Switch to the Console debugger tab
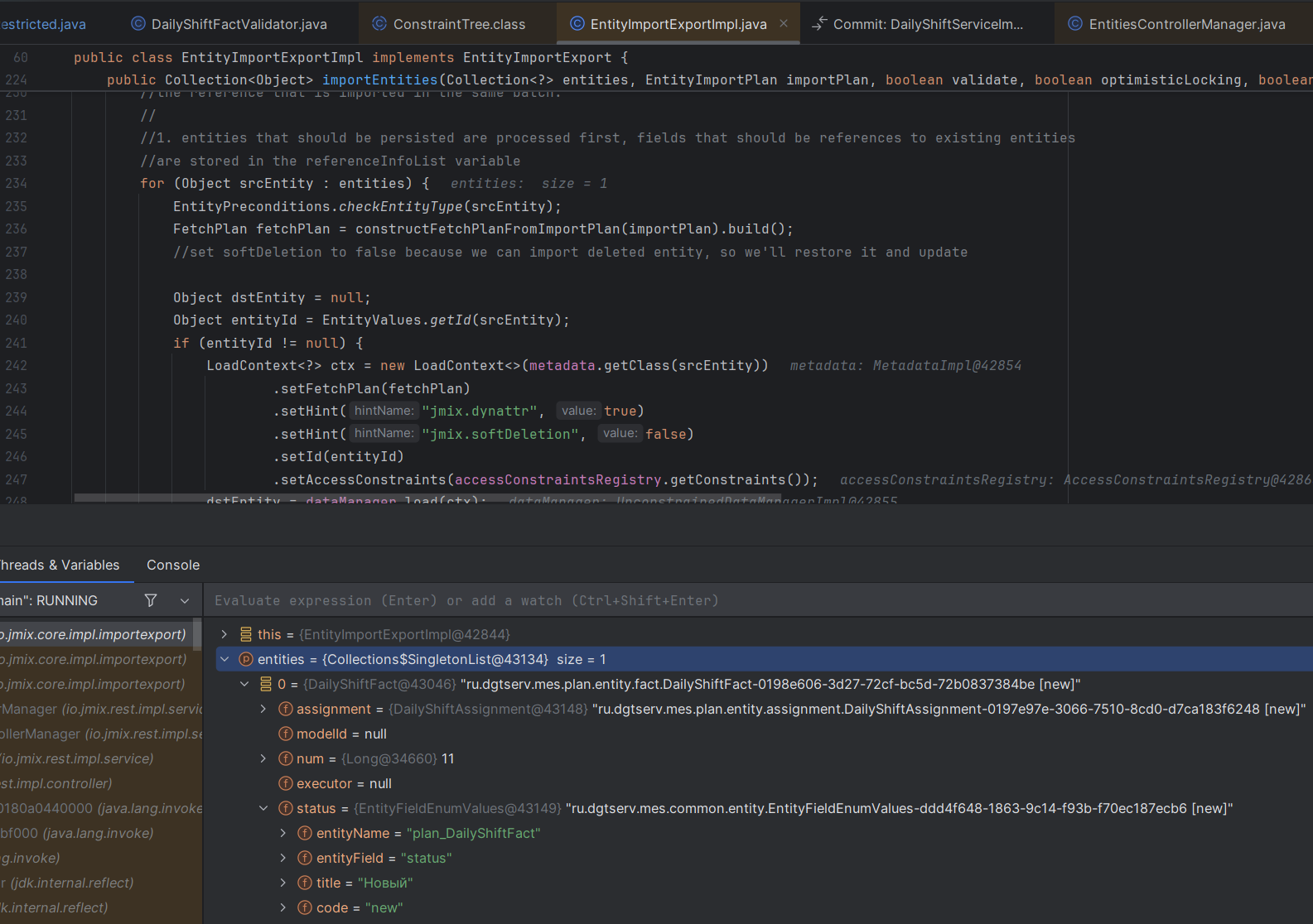 [x=173, y=565]
